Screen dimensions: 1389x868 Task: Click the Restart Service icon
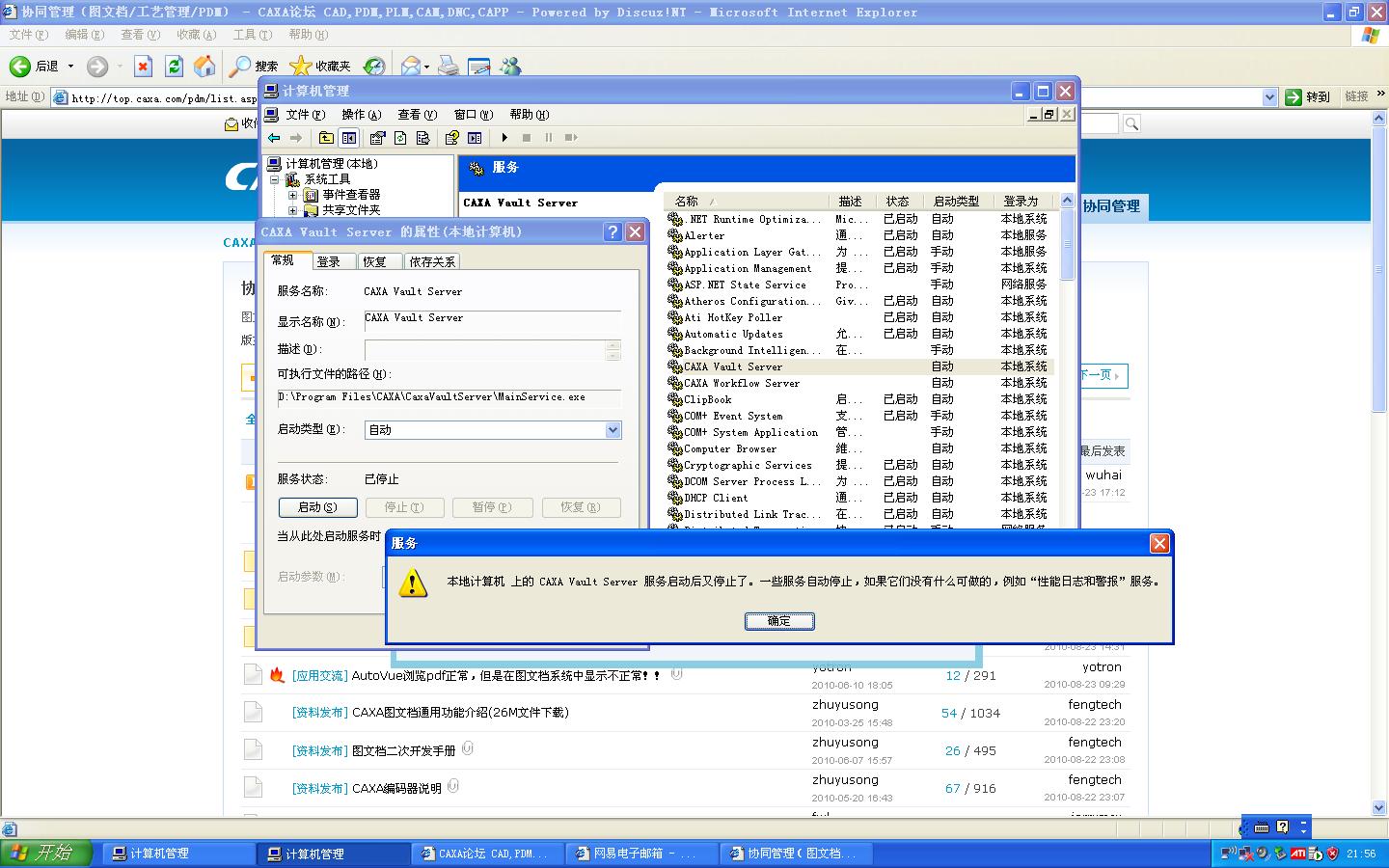[x=571, y=138]
